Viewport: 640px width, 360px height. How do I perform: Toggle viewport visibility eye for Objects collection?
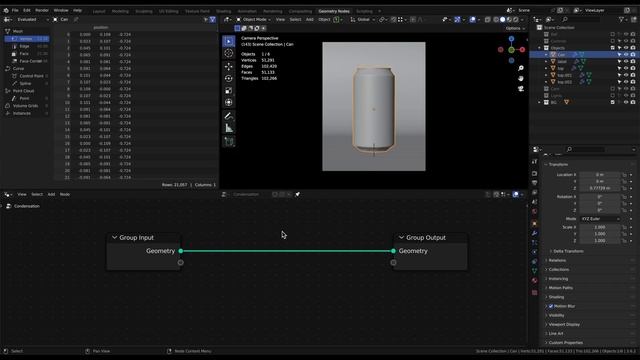tap(626, 48)
